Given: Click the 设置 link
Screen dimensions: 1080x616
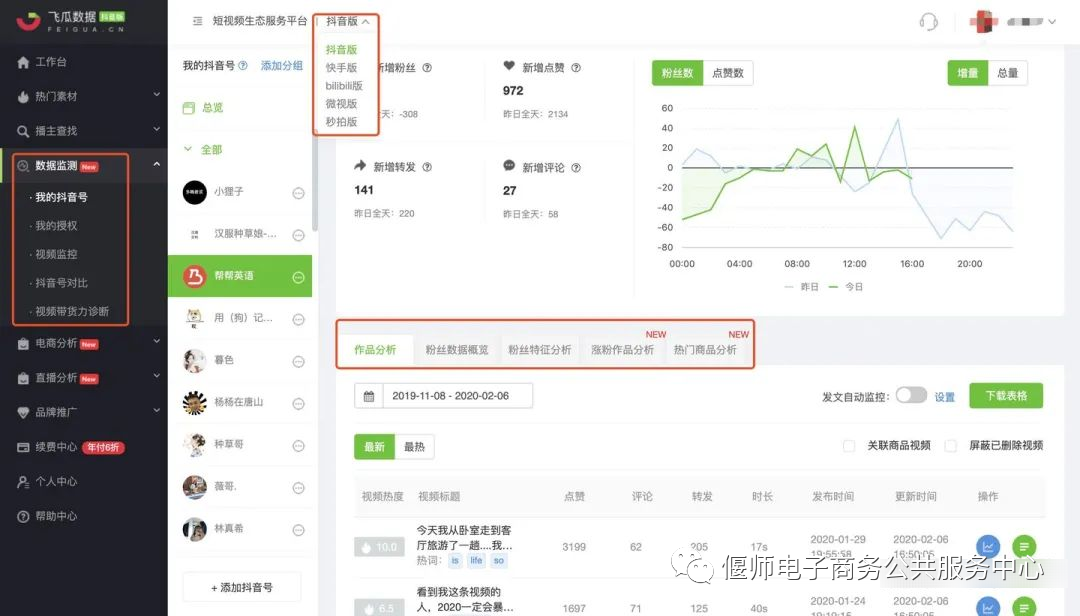Looking at the screenshot, I should pos(944,397).
